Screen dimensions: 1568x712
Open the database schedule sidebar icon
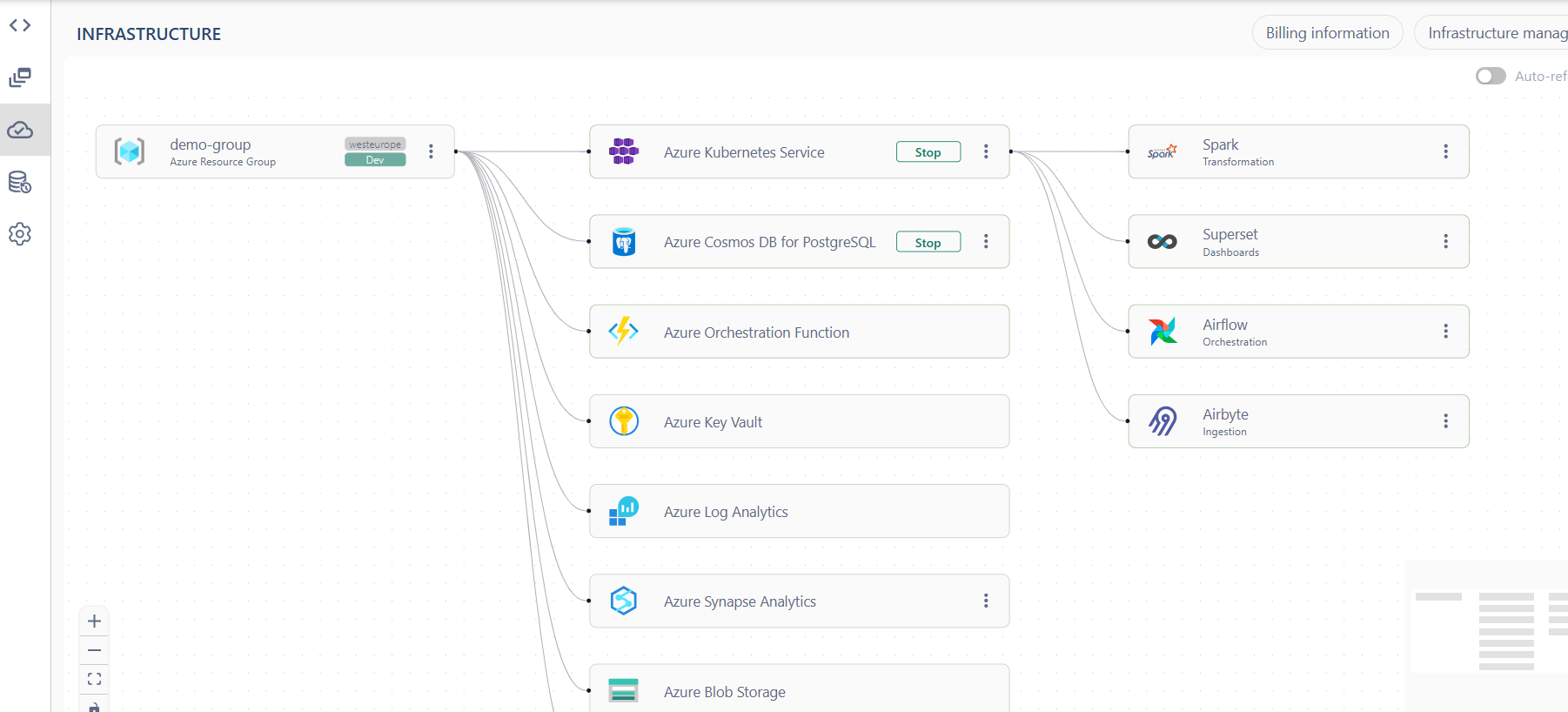coord(20,182)
